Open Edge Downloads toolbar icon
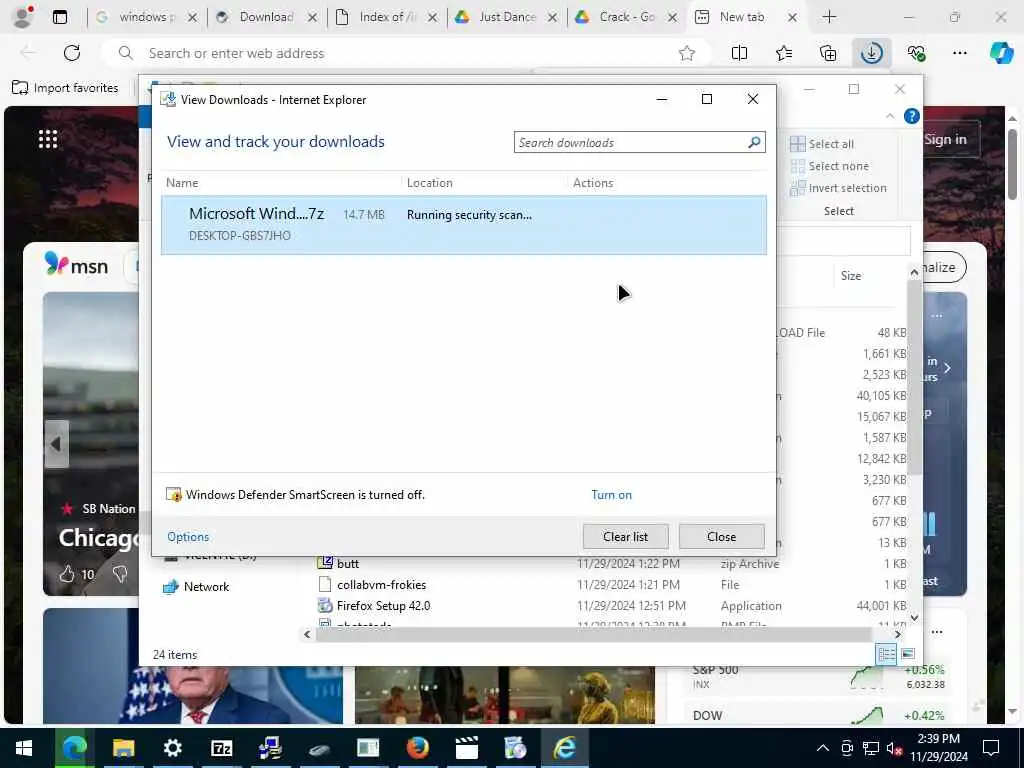The height and width of the screenshot is (768, 1024). (x=872, y=53)
